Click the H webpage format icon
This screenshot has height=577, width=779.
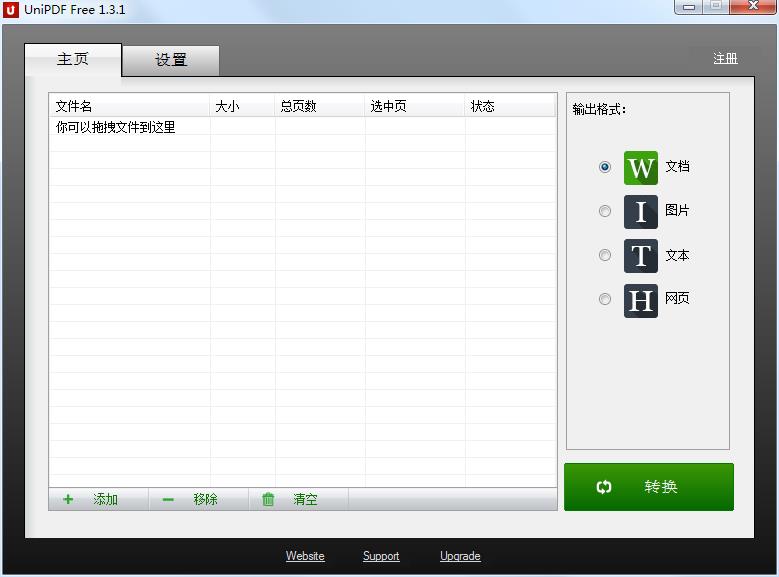[x=640, y=301]
